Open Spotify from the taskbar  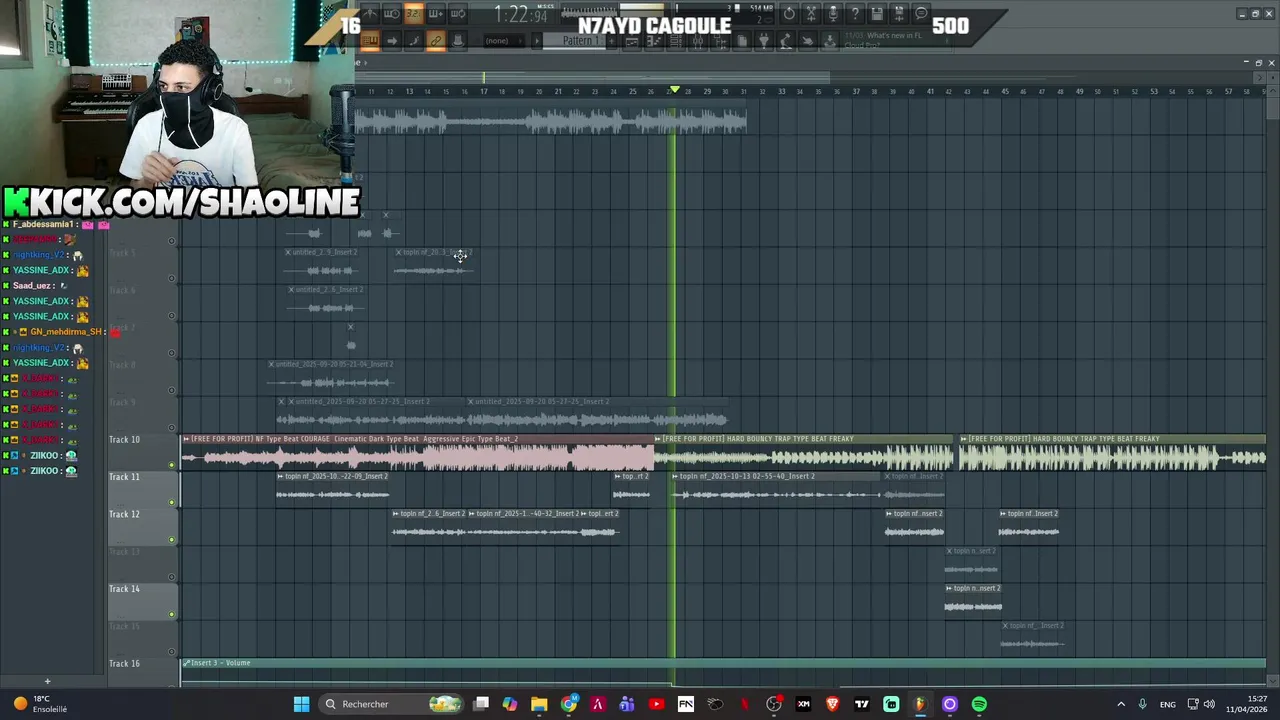click(x=979, y=704)
